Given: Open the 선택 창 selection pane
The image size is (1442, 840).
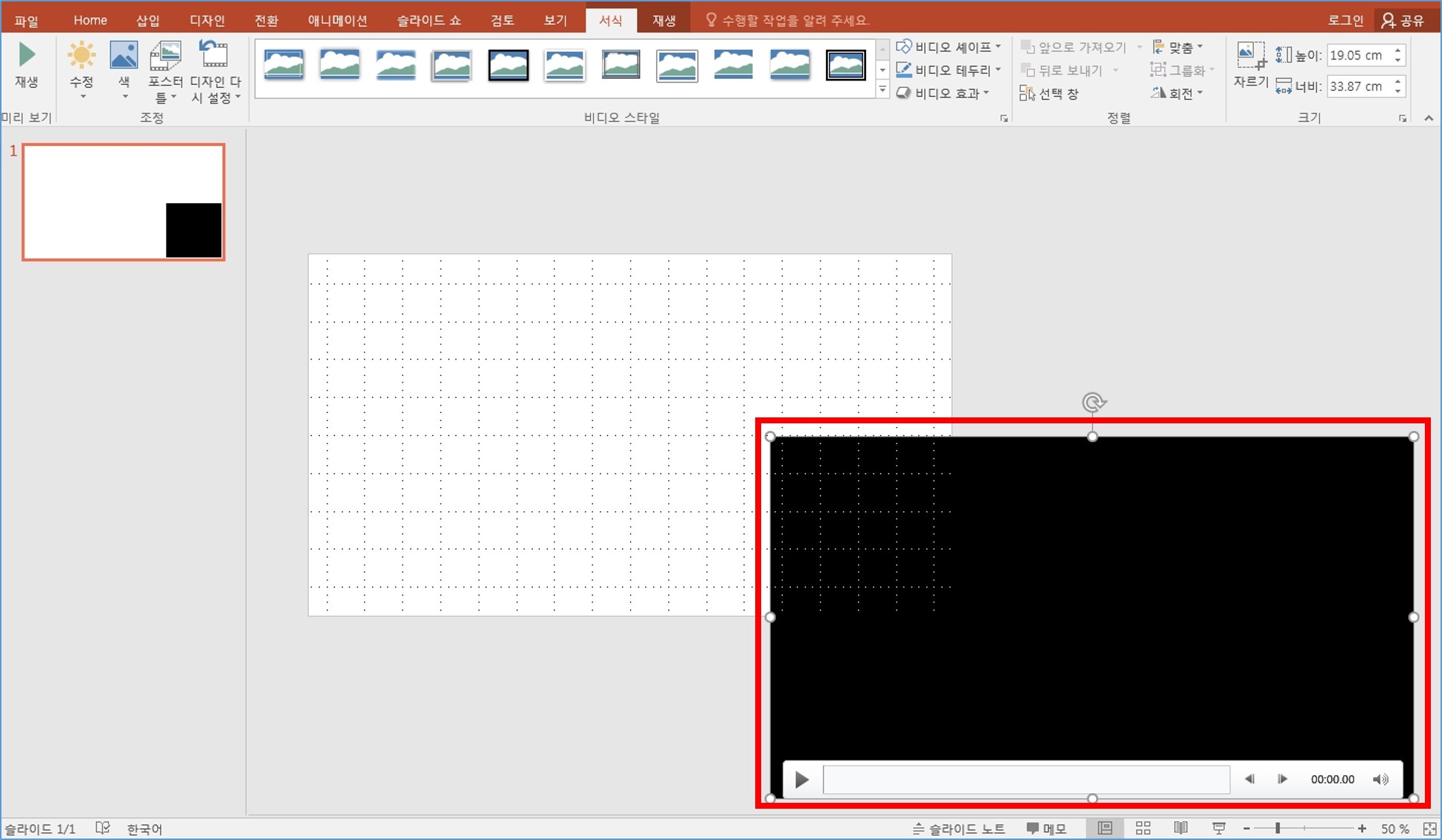Looking at the screenshot, I should pyautogui.click(x=1049, y=94).
